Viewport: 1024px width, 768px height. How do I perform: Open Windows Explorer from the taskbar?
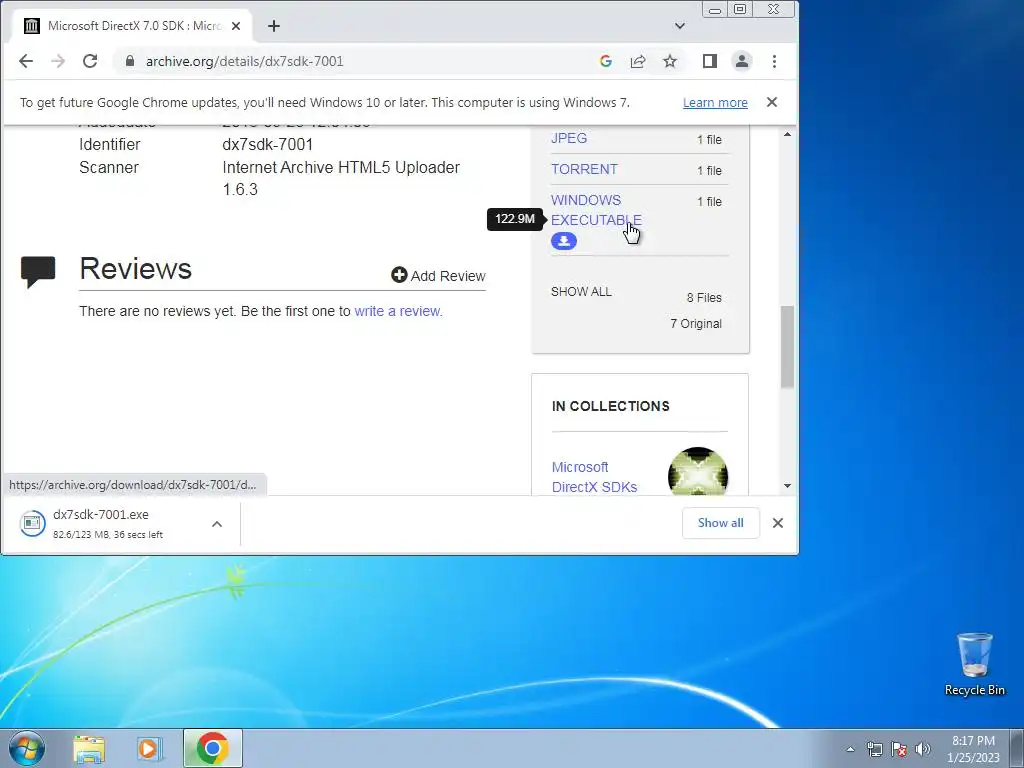point(89,749)
